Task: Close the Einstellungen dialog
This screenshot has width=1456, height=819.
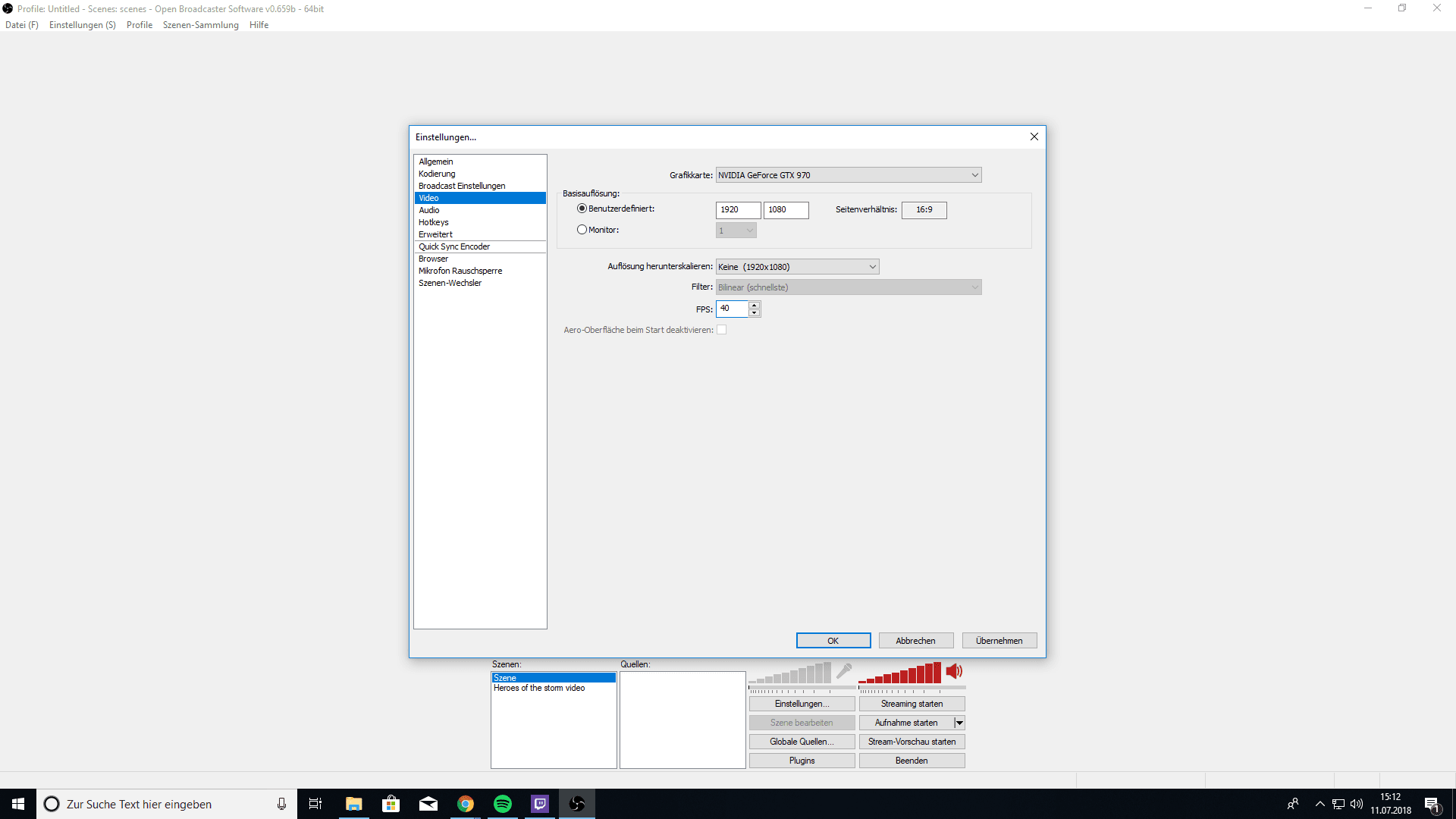Action: coord(1034,136)
